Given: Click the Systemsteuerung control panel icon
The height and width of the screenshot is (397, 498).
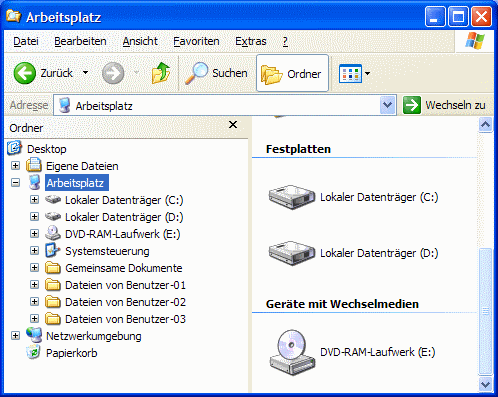Looking at the screenshot, I should click(53, 250).
